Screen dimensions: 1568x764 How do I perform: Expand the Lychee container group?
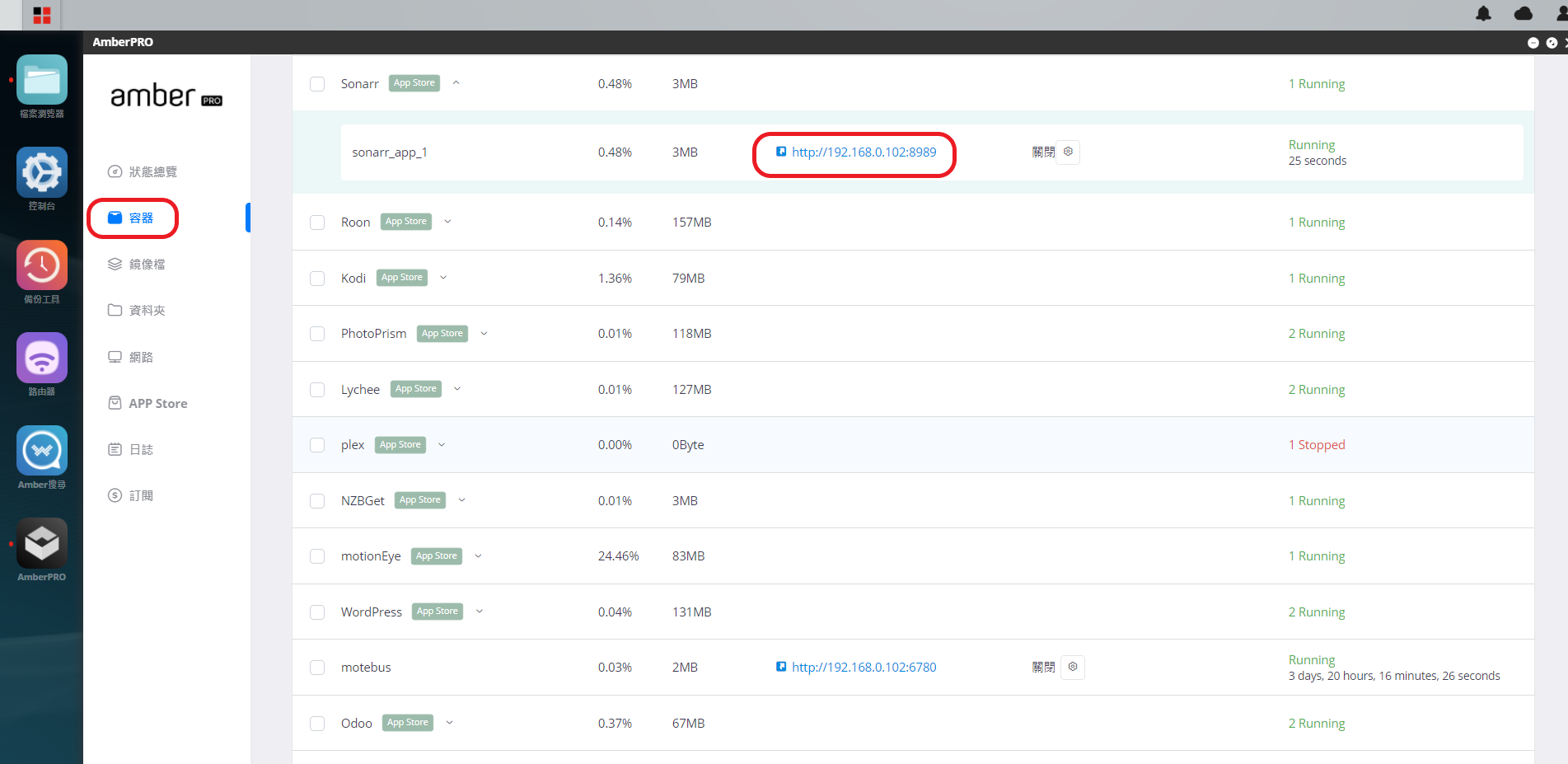pos(457,388)
